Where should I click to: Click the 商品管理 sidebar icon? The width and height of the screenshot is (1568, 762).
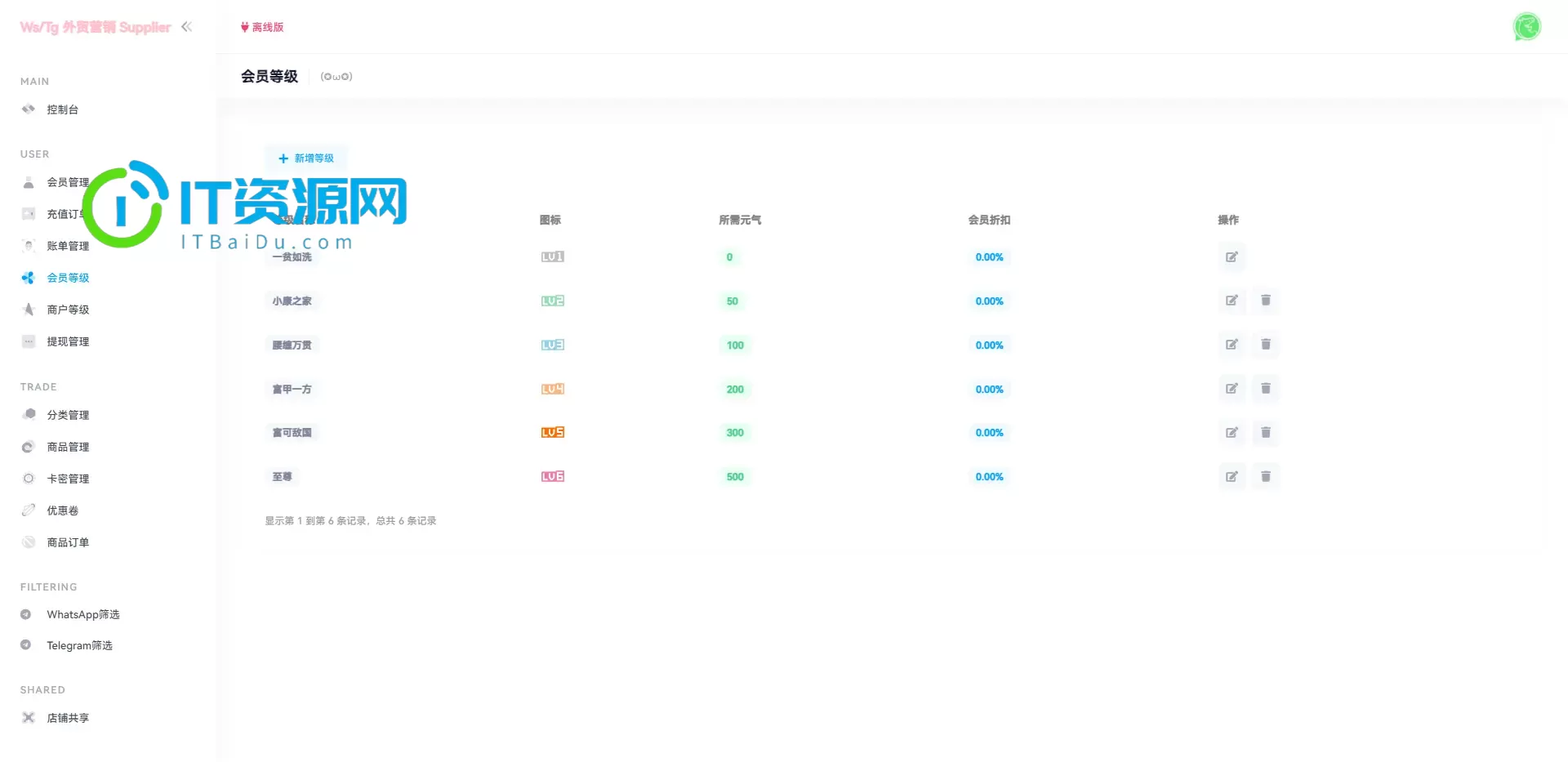(29, 447)
